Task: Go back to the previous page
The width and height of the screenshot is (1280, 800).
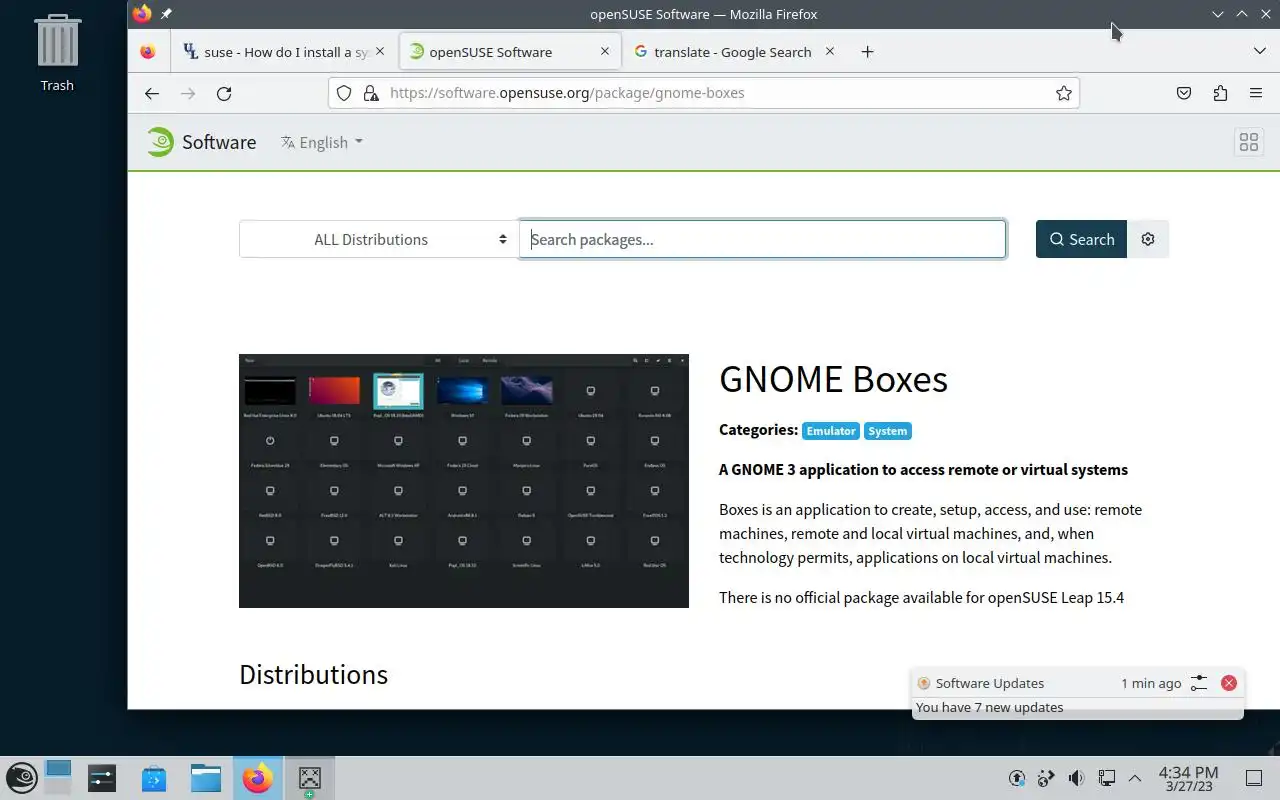Action: [152, 93]
